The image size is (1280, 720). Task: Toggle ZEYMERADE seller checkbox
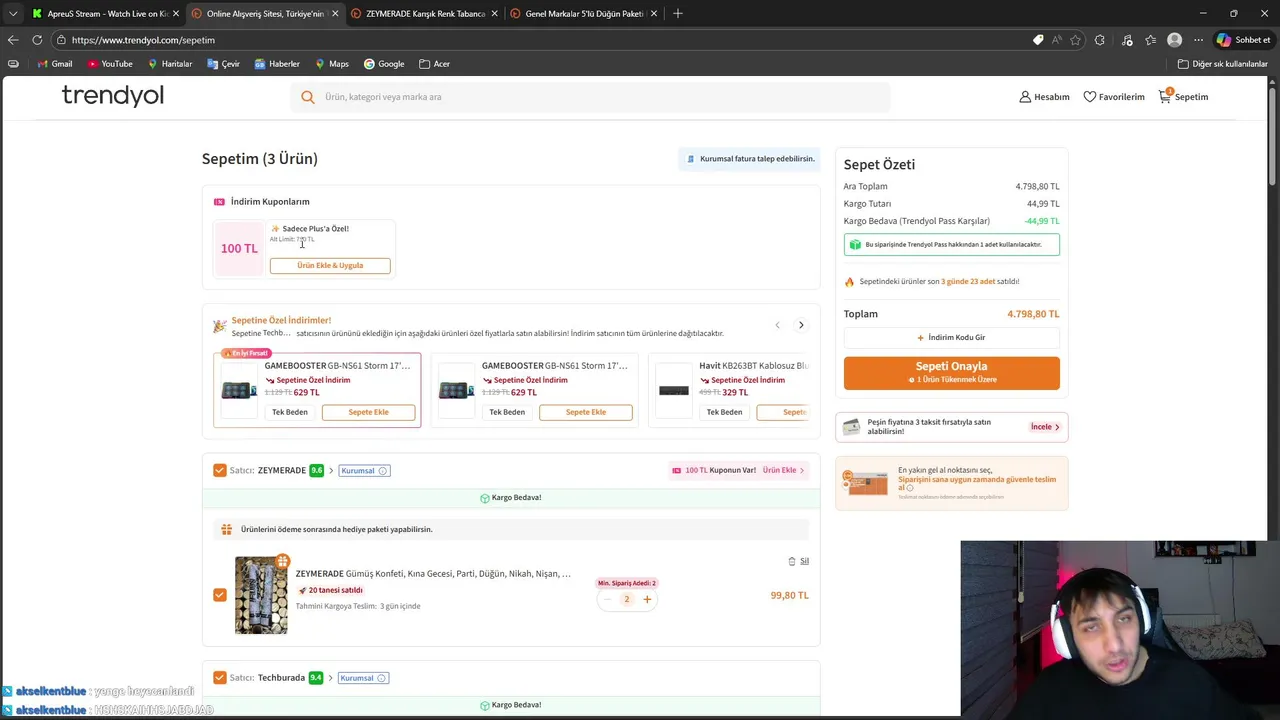click(x=219, y=470)
